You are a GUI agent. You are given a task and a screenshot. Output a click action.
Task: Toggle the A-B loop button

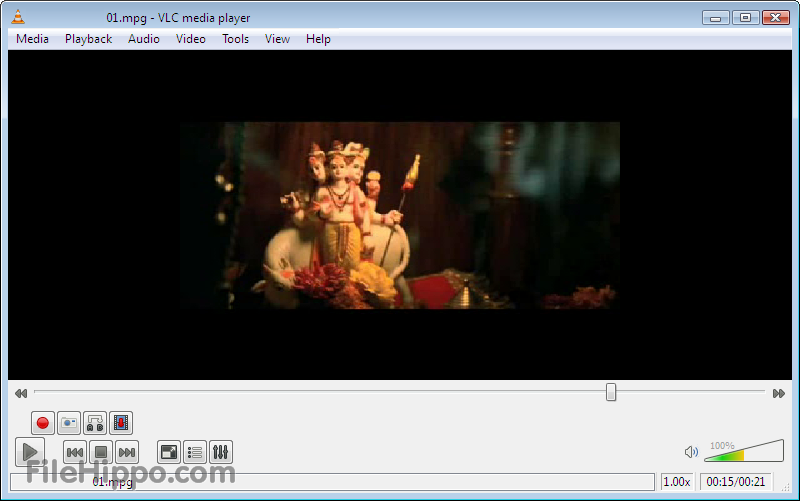point(95,423)
